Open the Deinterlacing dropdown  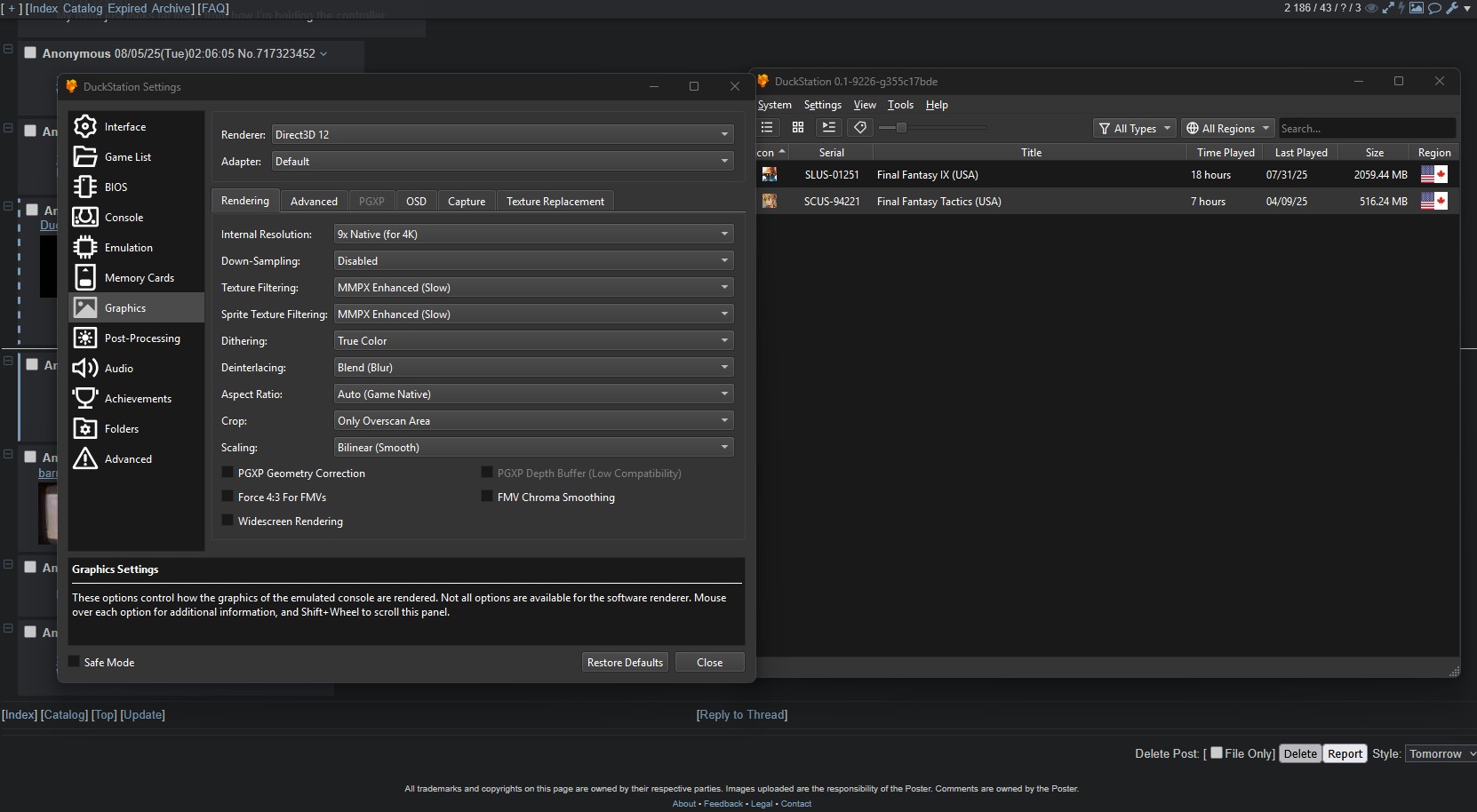(x=533, y=367)
